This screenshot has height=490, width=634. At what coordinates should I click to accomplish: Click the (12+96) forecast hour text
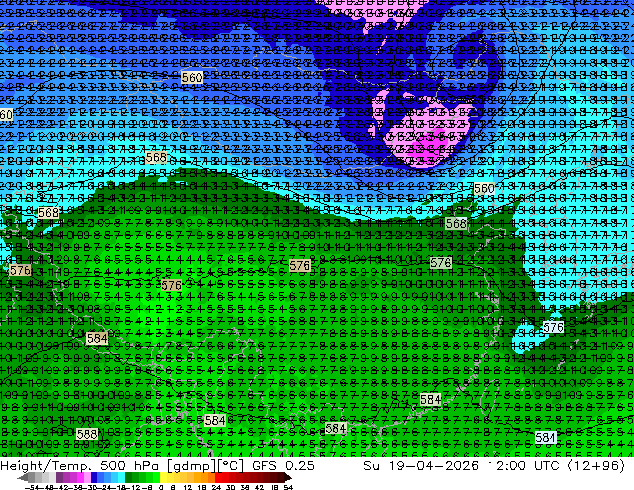click(x=596, y=465)
